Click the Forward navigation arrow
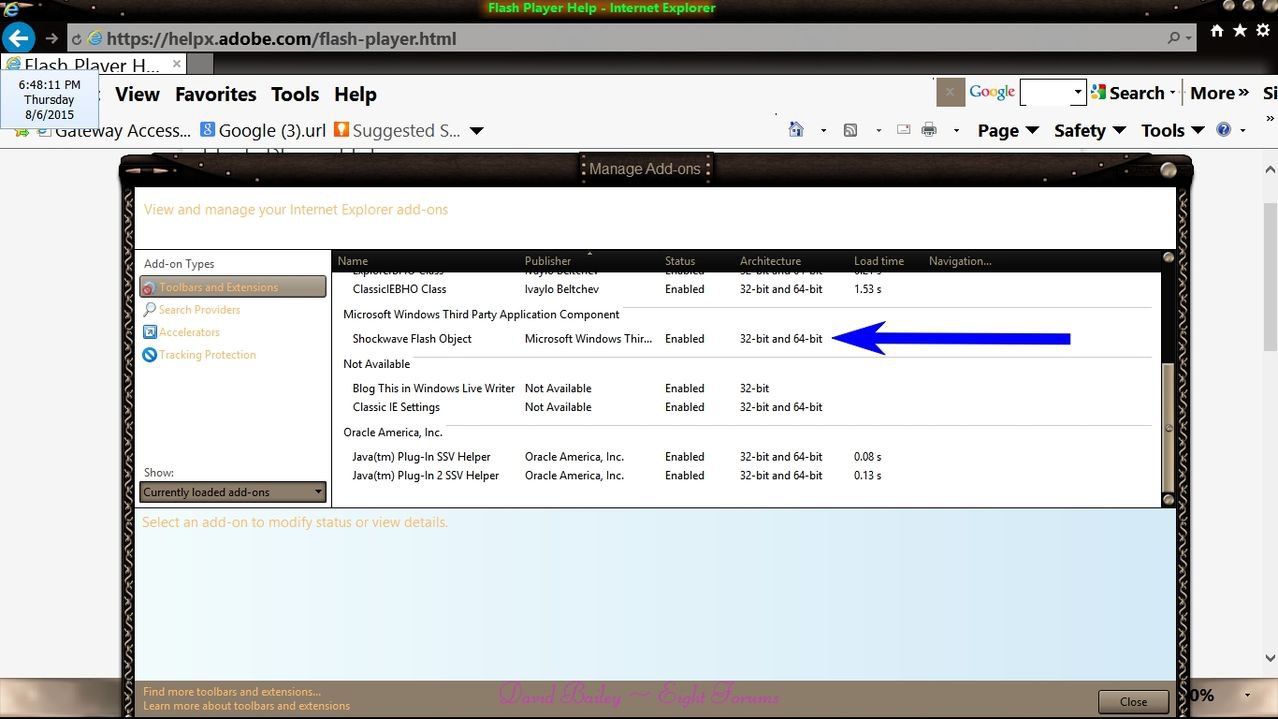 (51, 39)
